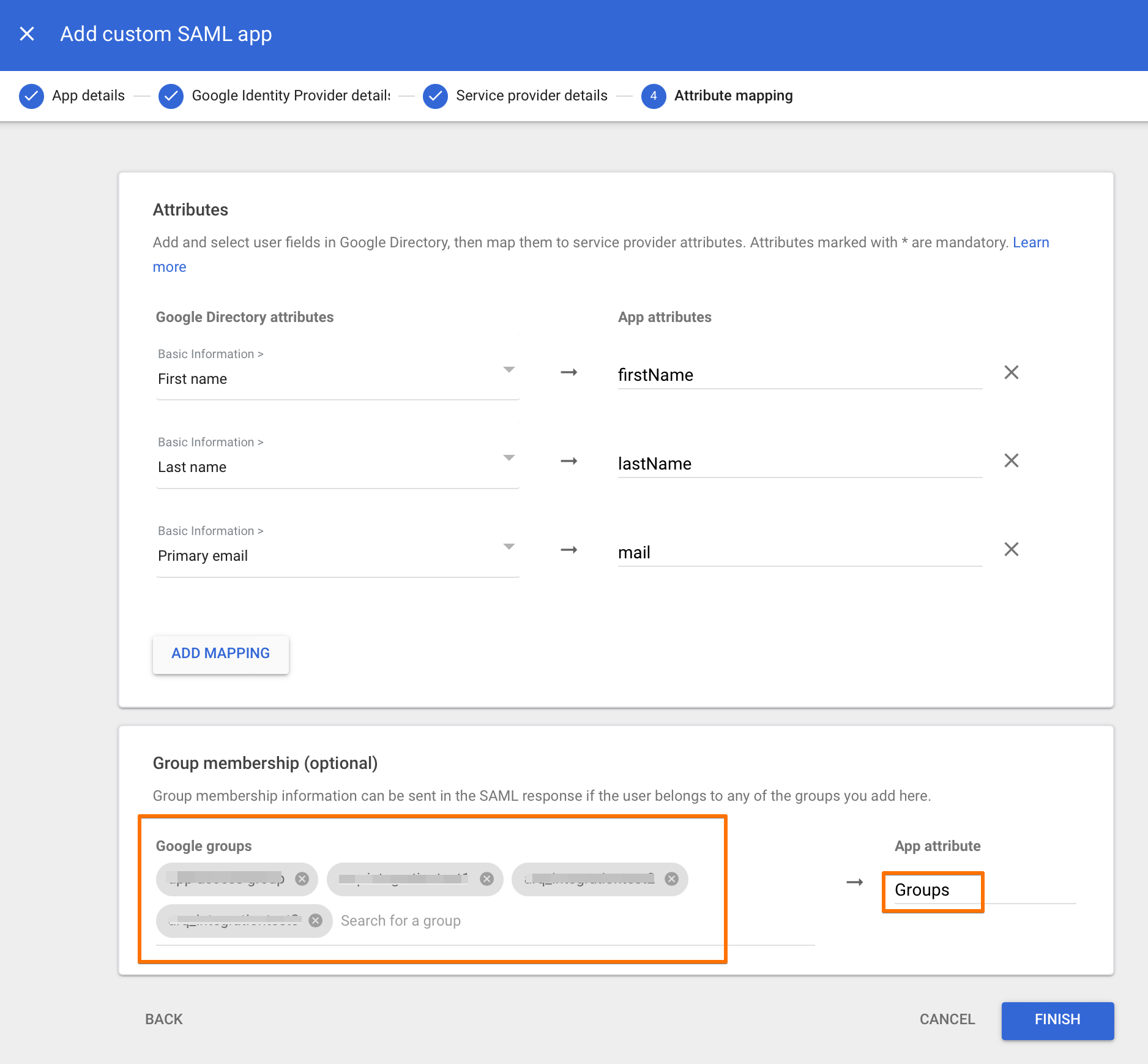1148x1064 pixels.
Task: Remove the lastName mapping row
Action: [x=1012, y=460]
